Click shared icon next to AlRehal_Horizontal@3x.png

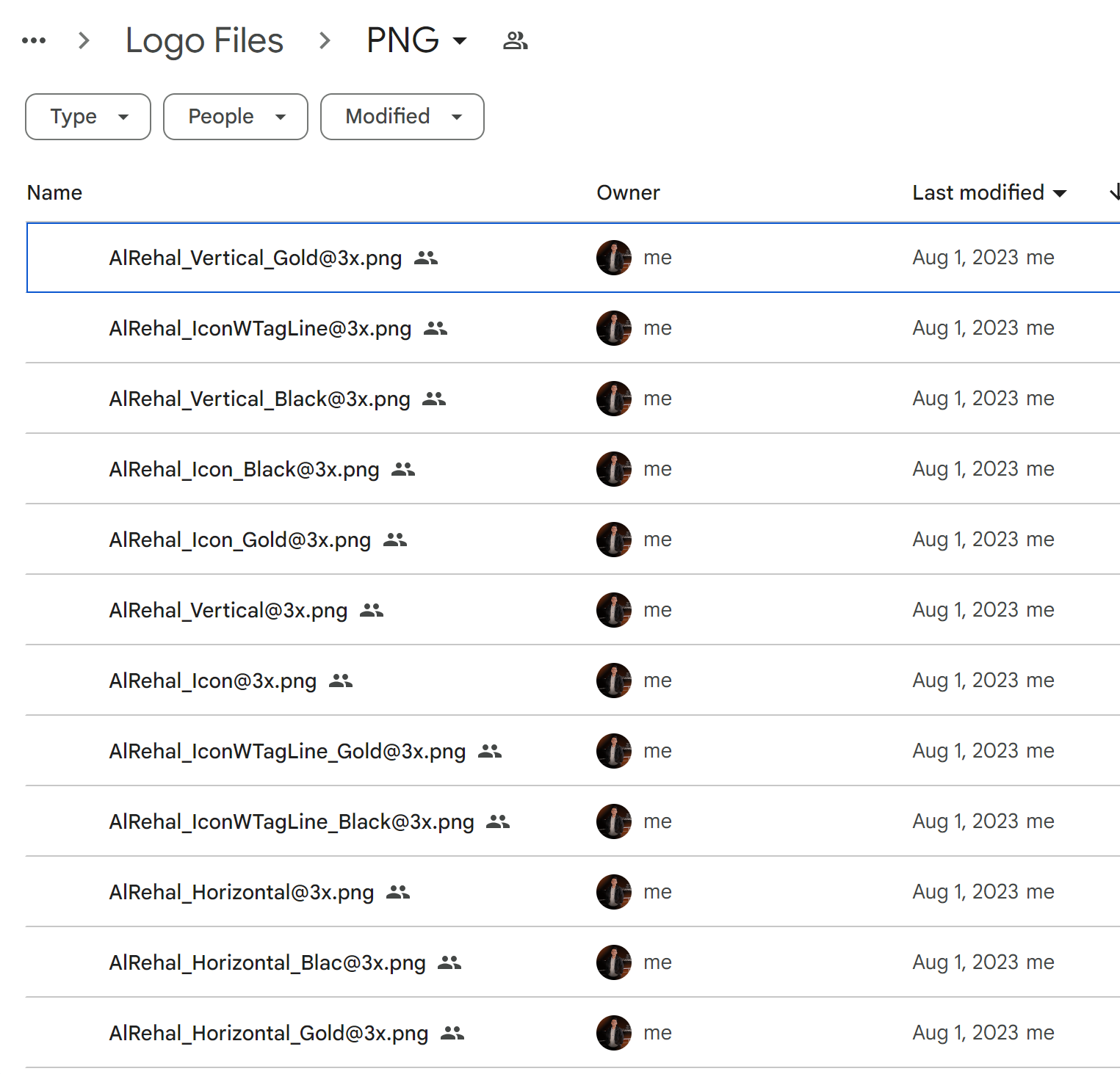pyautogui.click(x=398, y=892)
